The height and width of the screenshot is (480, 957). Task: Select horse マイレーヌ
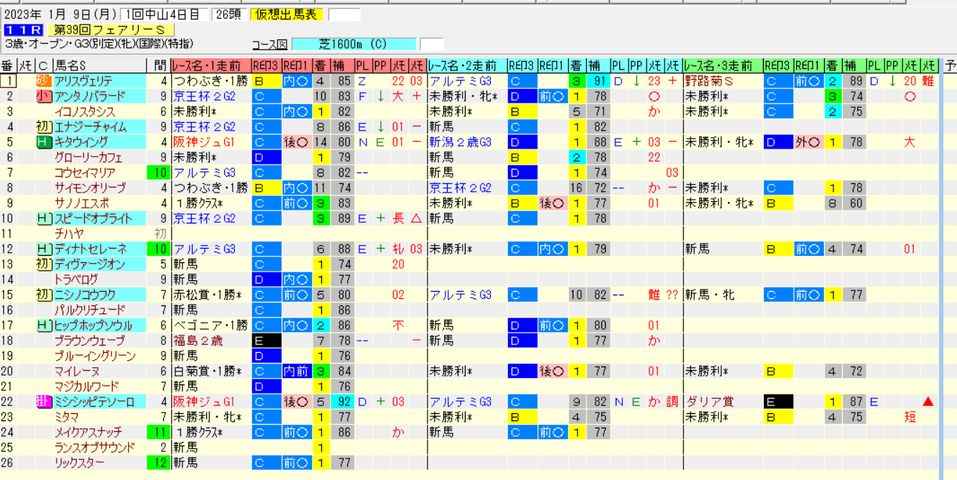point(99,371)
